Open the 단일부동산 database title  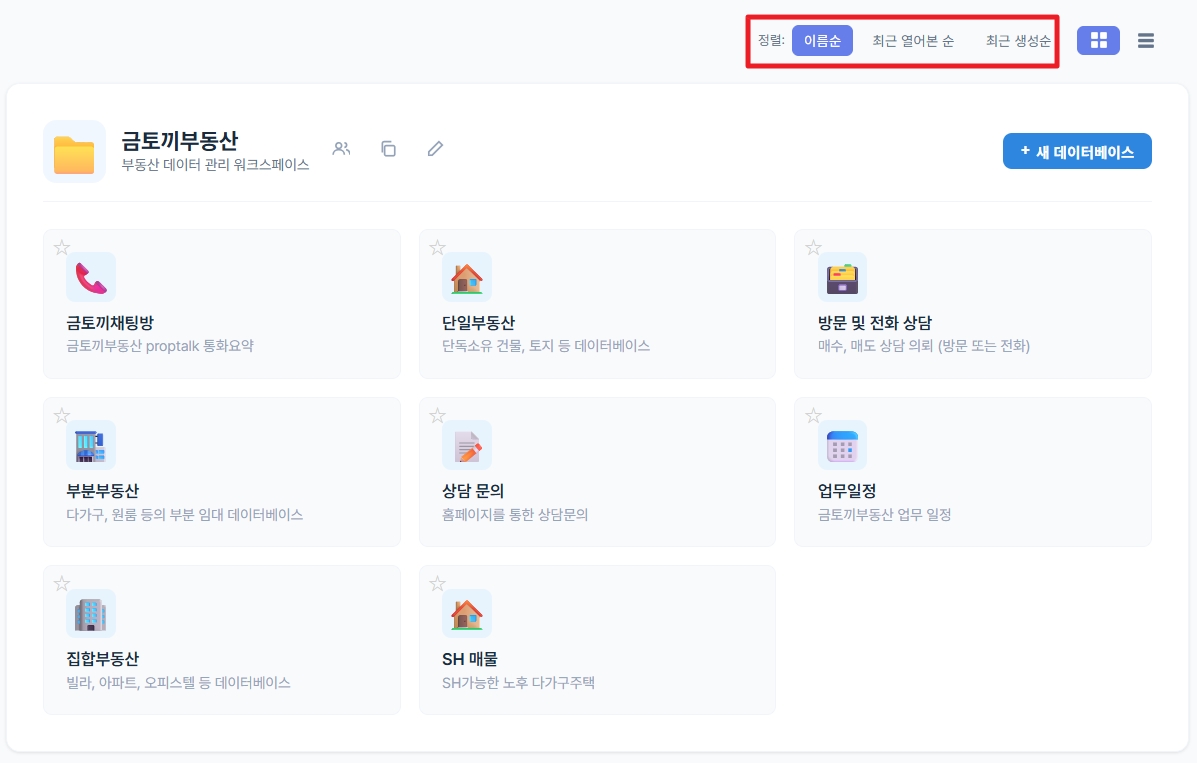pyautogui.click(x=479, y=323)
